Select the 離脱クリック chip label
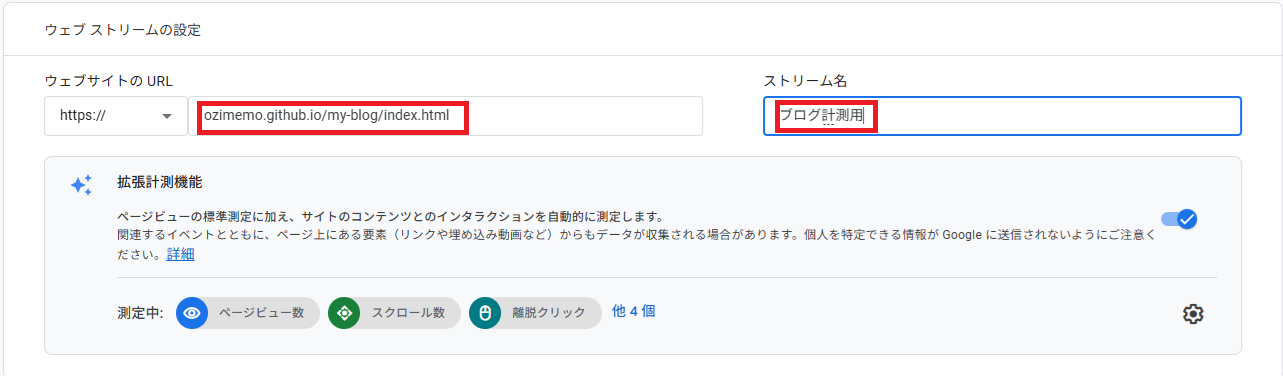This screenshot has height=376, width=1283. 549,313
